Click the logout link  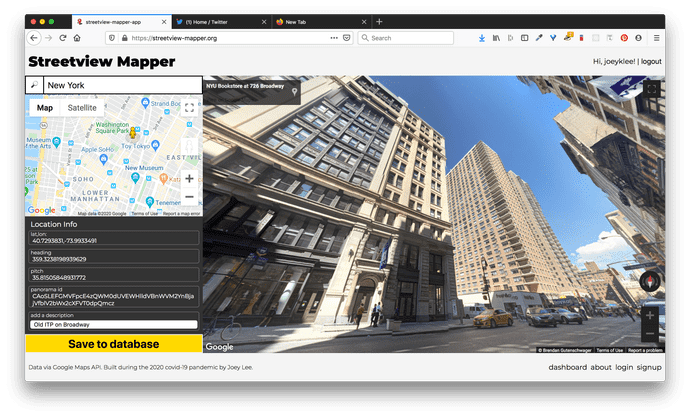(651, 61)
